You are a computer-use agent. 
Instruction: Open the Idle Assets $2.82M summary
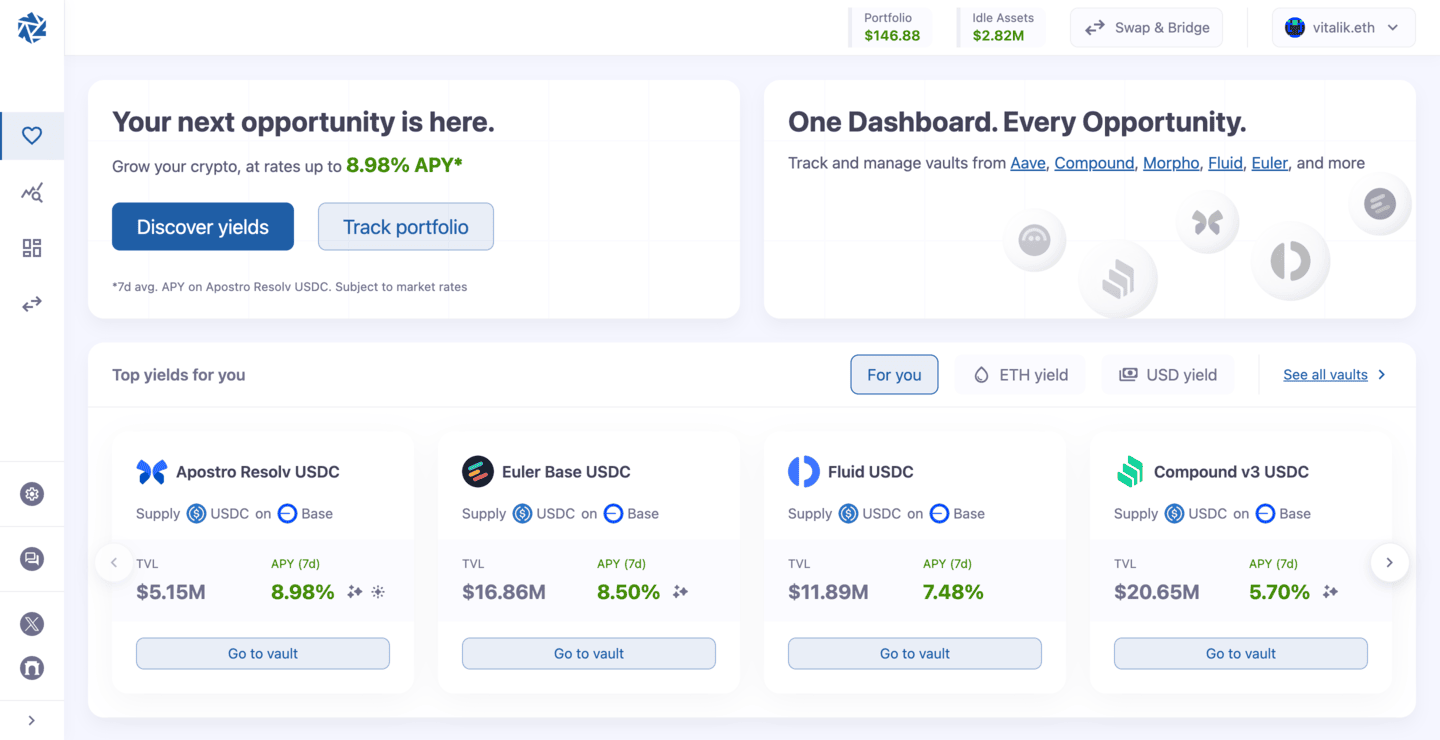click(x=1000, y=28)
